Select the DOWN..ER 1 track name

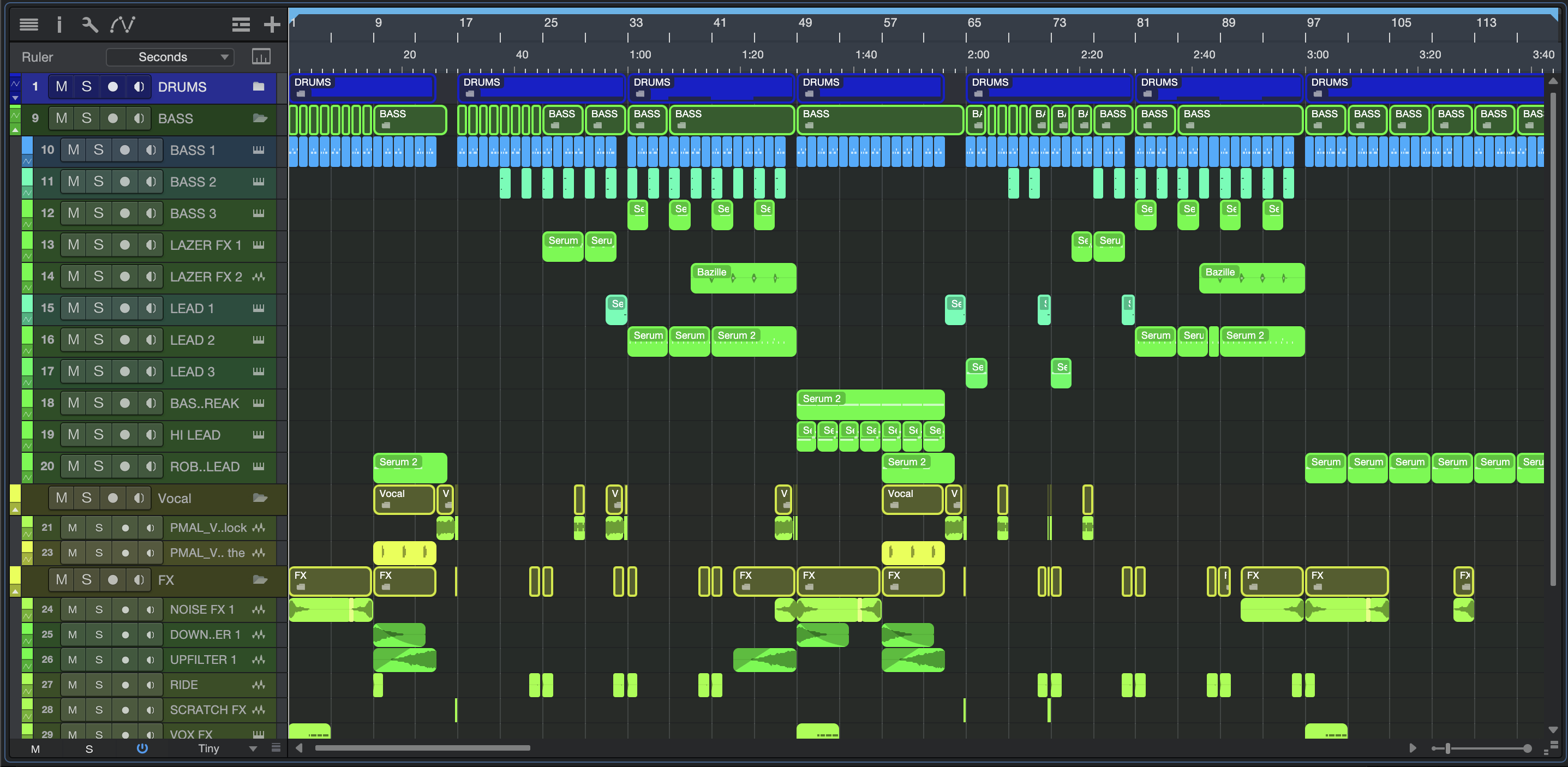(205, 634)
